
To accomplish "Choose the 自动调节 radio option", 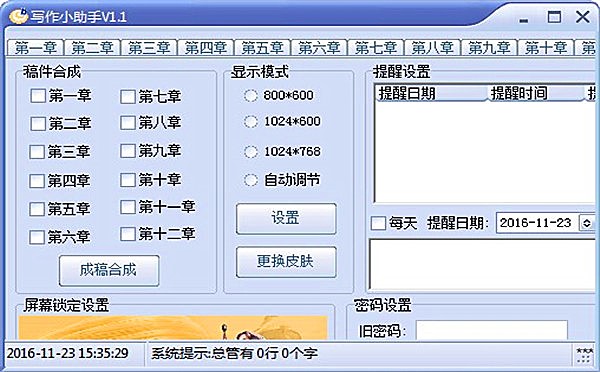I will pyautogui.click(x=251, y=180).
